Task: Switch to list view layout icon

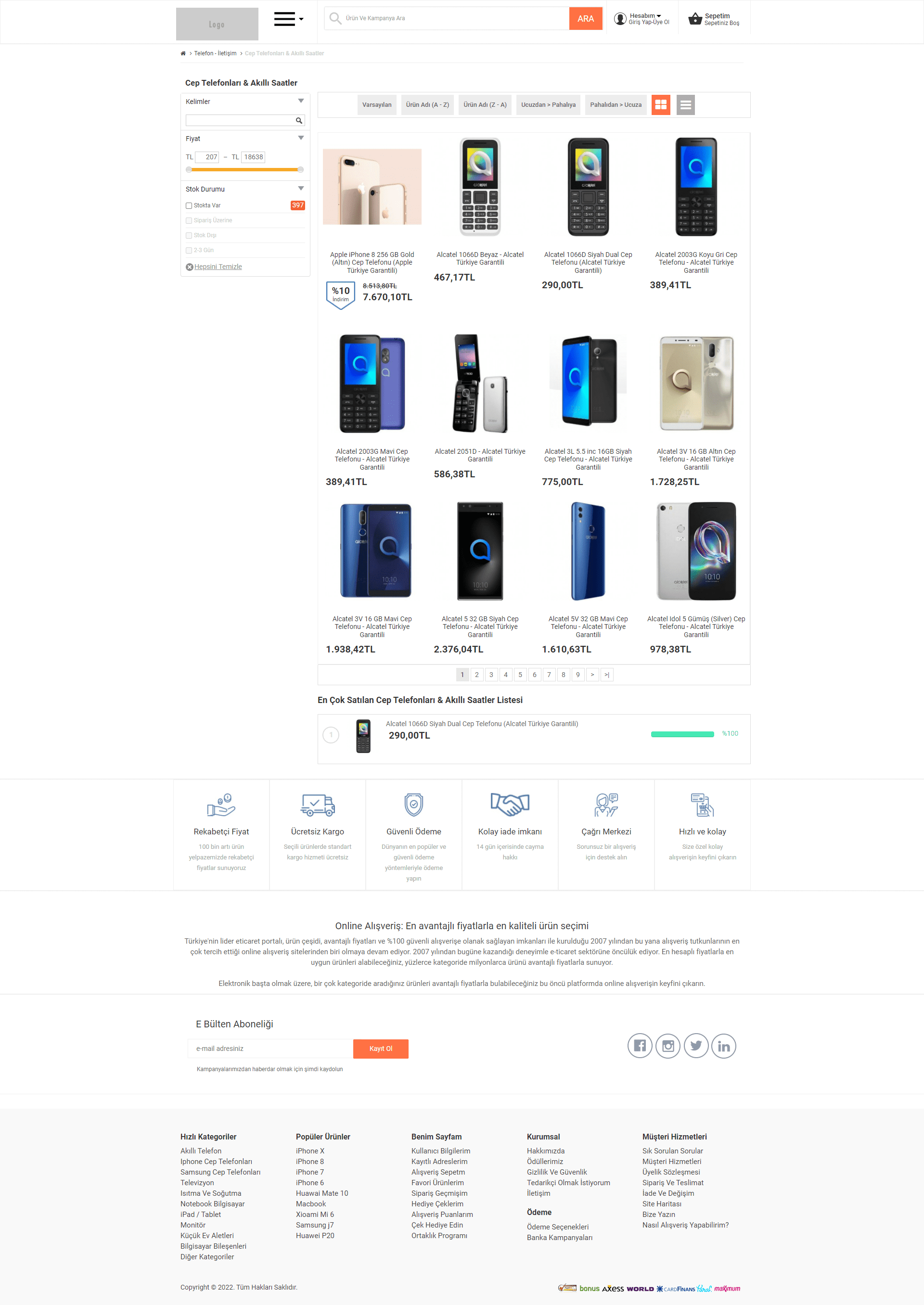Action: coord(686,105)
